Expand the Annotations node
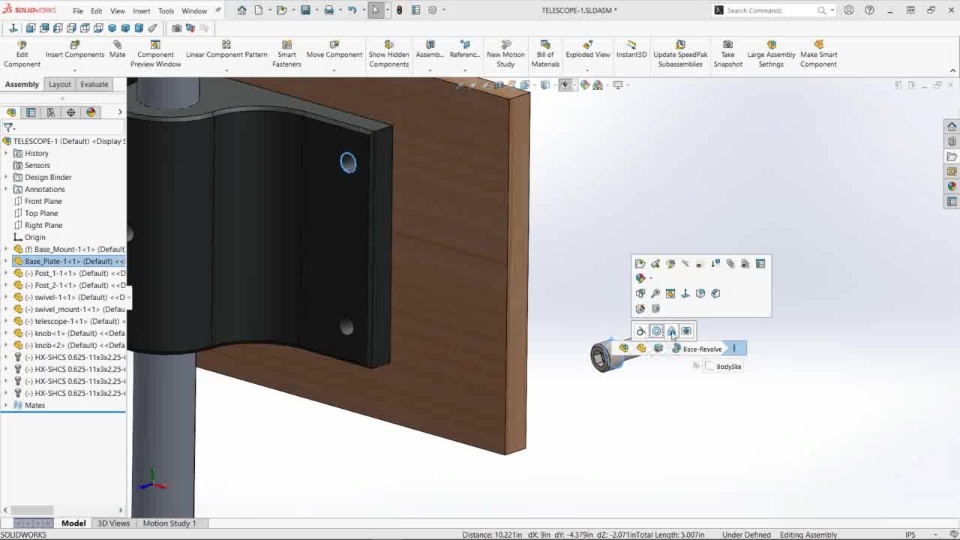The height and width of the screenshot is (540, 960). 6,189
